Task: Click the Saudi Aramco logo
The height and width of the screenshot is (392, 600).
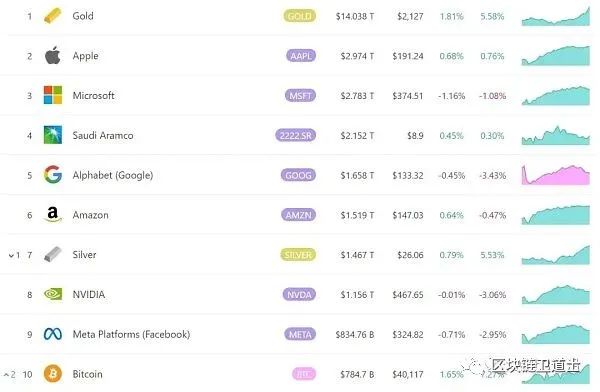Action: click(x=53, y=135)
